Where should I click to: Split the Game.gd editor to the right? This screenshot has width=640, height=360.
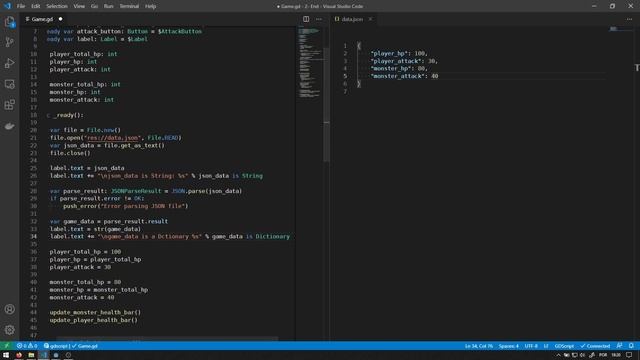click(306, 19)
